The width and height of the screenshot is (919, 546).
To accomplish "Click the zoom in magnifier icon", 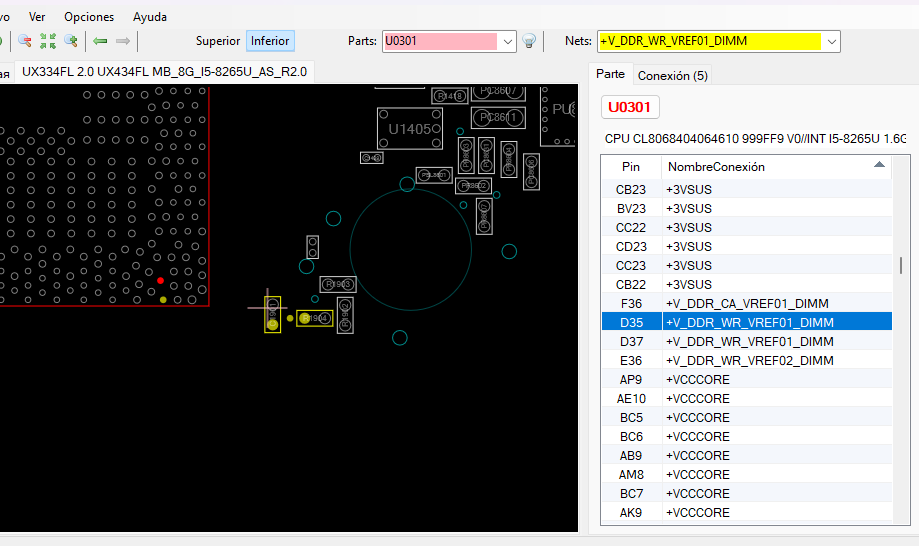I will [71, 41].
